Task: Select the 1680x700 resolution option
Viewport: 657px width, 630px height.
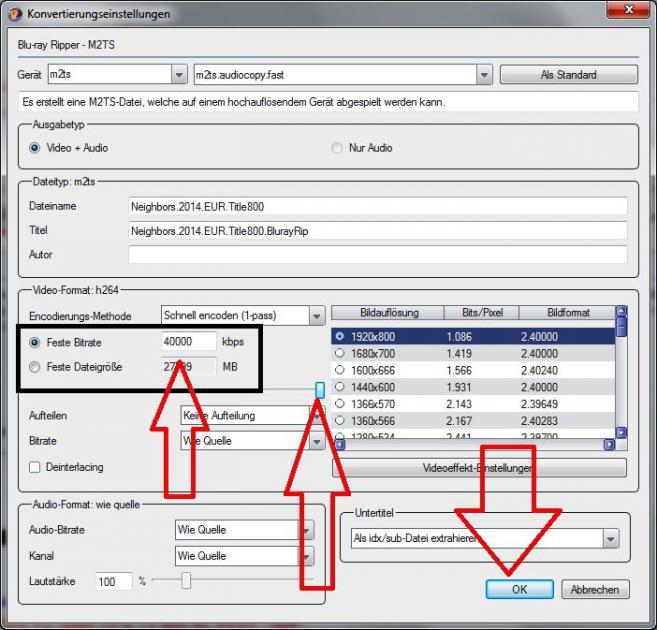Action: pyautogui.click(x=340, y=353)
